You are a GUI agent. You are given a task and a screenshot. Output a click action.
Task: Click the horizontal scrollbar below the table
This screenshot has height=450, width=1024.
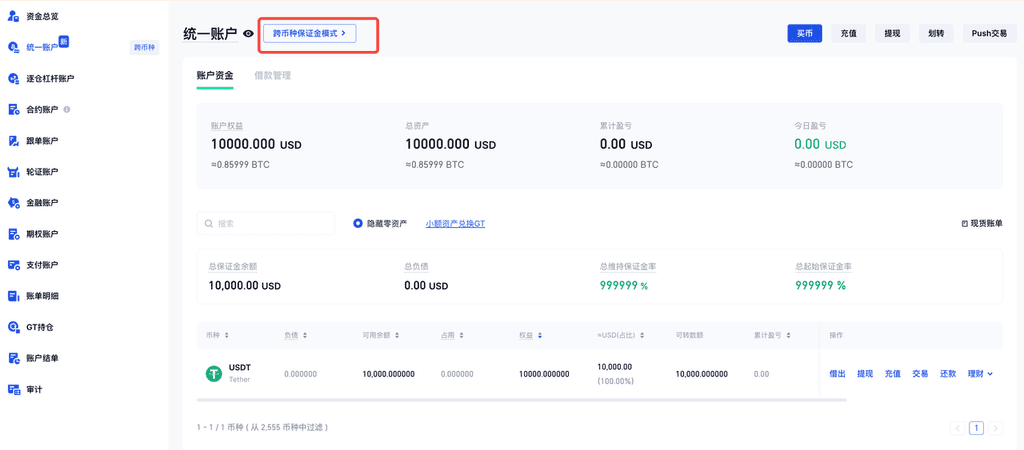(x=520, y=400)
